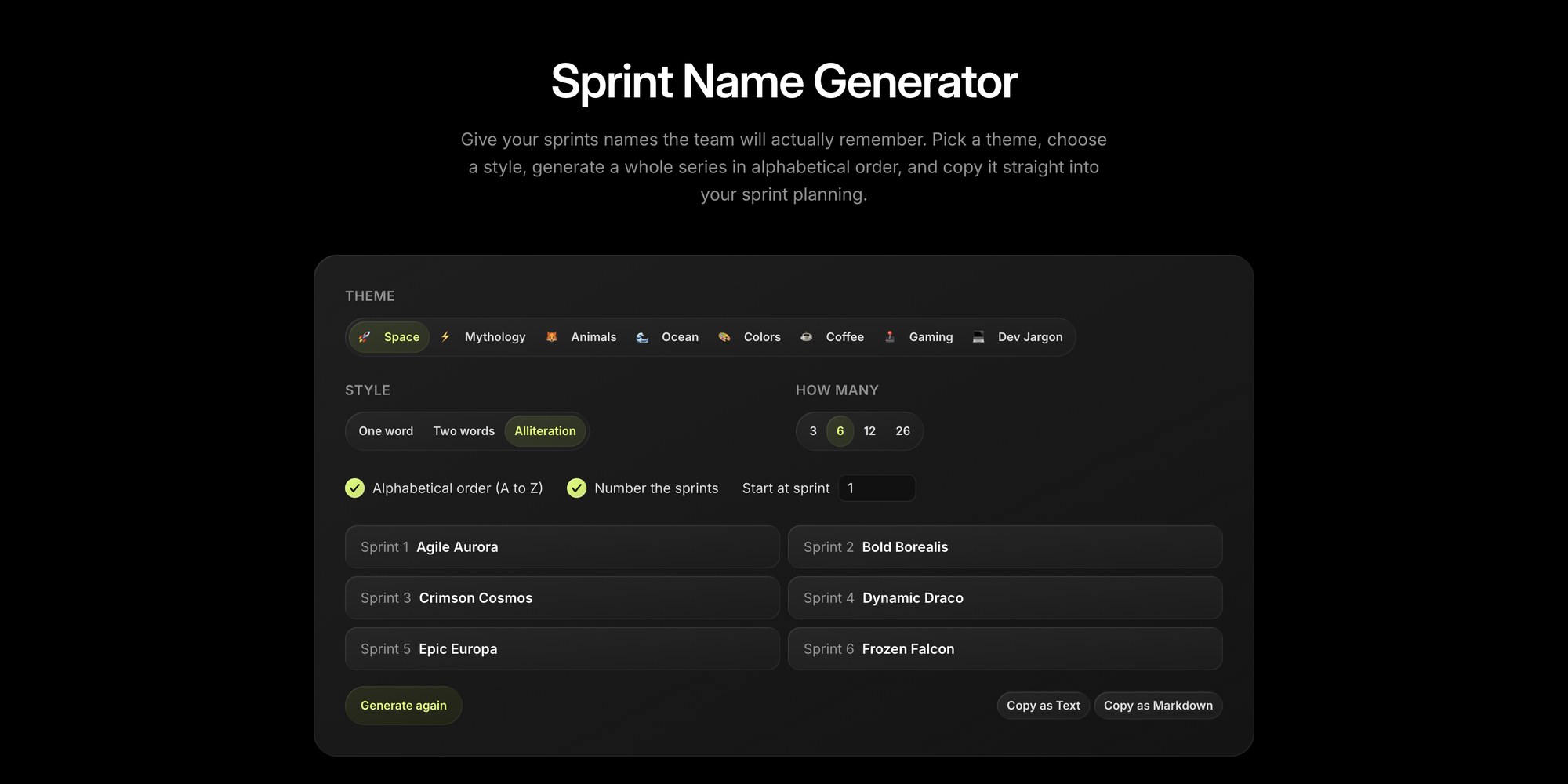Image resolution: width=1568 pixels, height=784 pixels.
Task: Set style to Two words
Action: (x=464, y=431)
